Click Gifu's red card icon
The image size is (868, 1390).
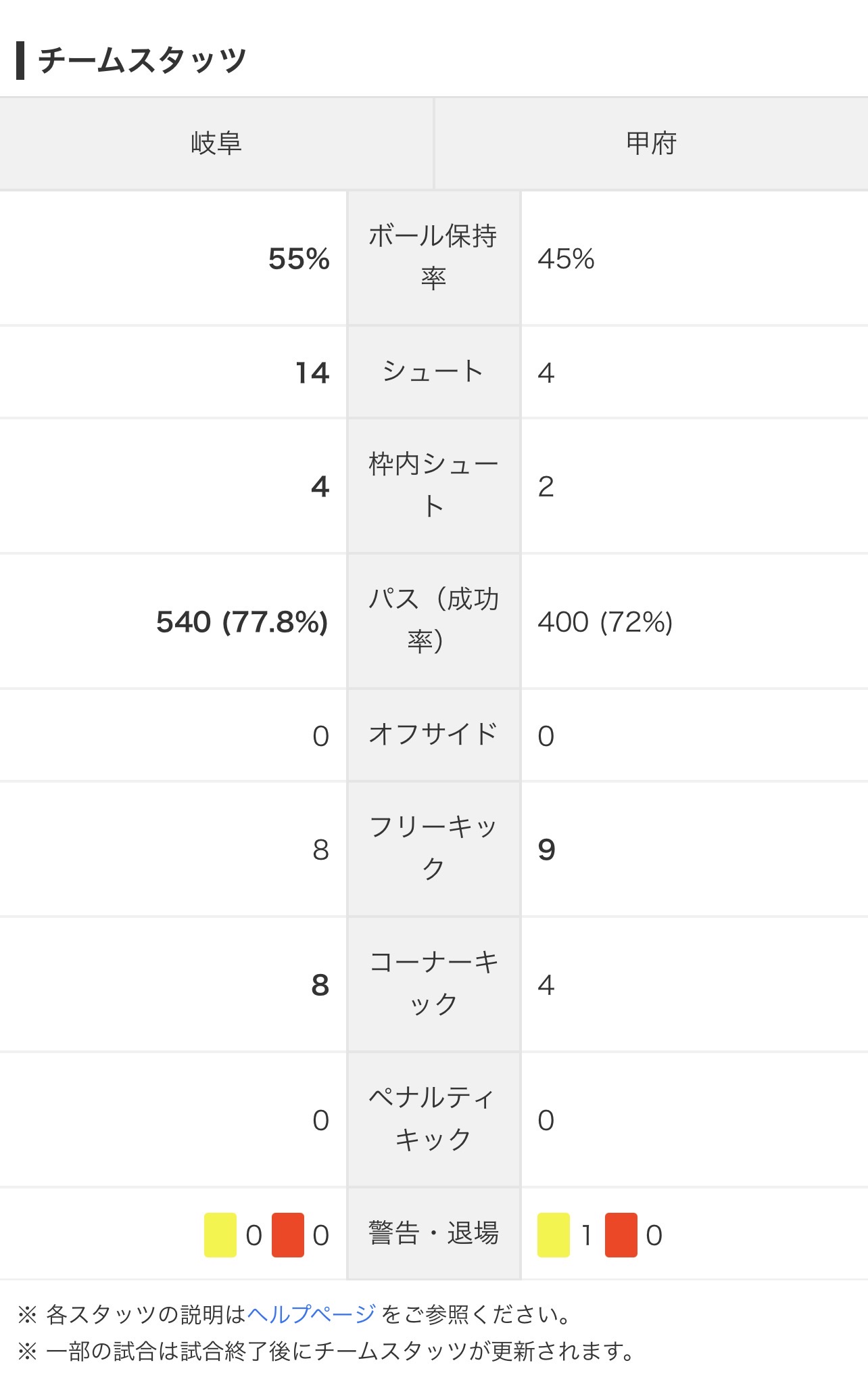click(x=288, y=1235)
